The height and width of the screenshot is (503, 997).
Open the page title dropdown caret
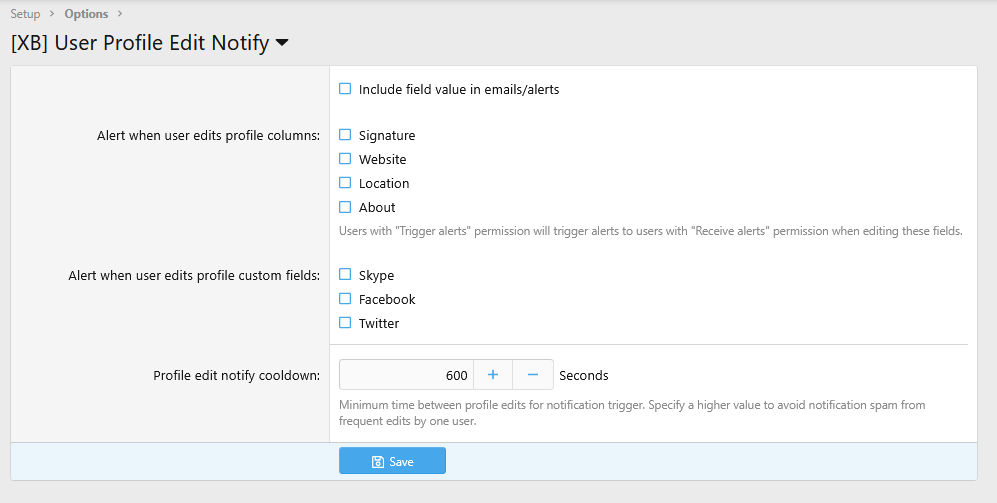pos(282,43)
